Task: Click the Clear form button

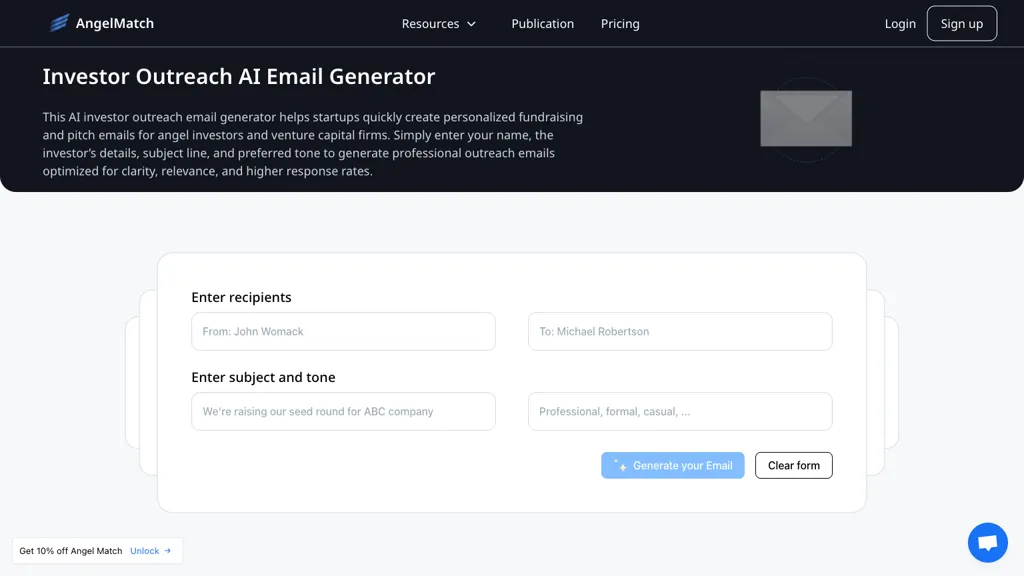Action: click(x=793, y=466)
